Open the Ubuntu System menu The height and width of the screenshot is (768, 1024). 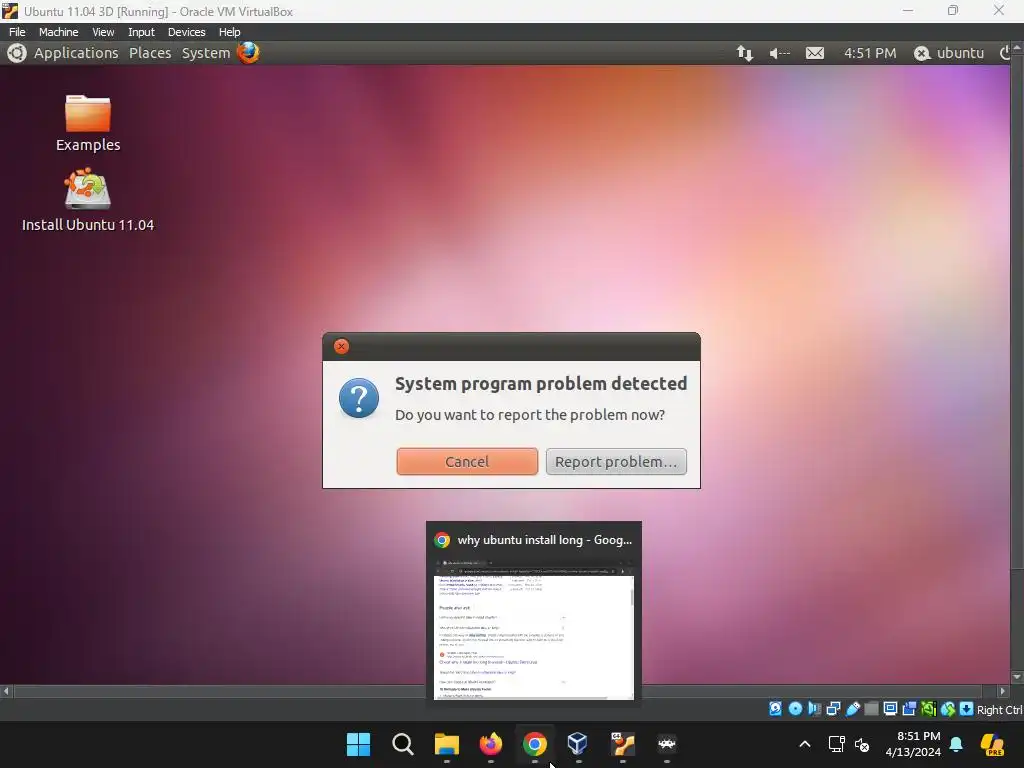point(206,53)
